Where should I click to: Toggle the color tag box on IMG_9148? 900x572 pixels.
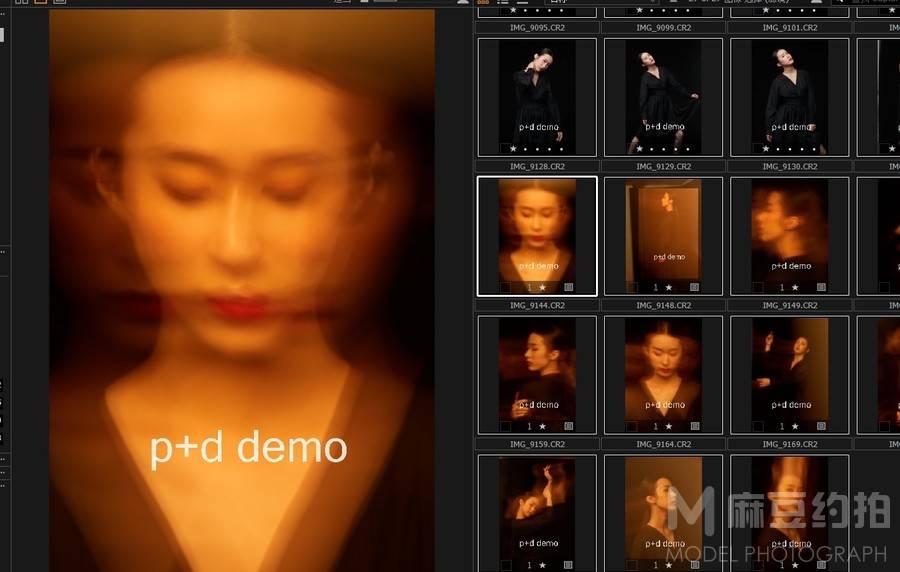[x=631, y=287]
